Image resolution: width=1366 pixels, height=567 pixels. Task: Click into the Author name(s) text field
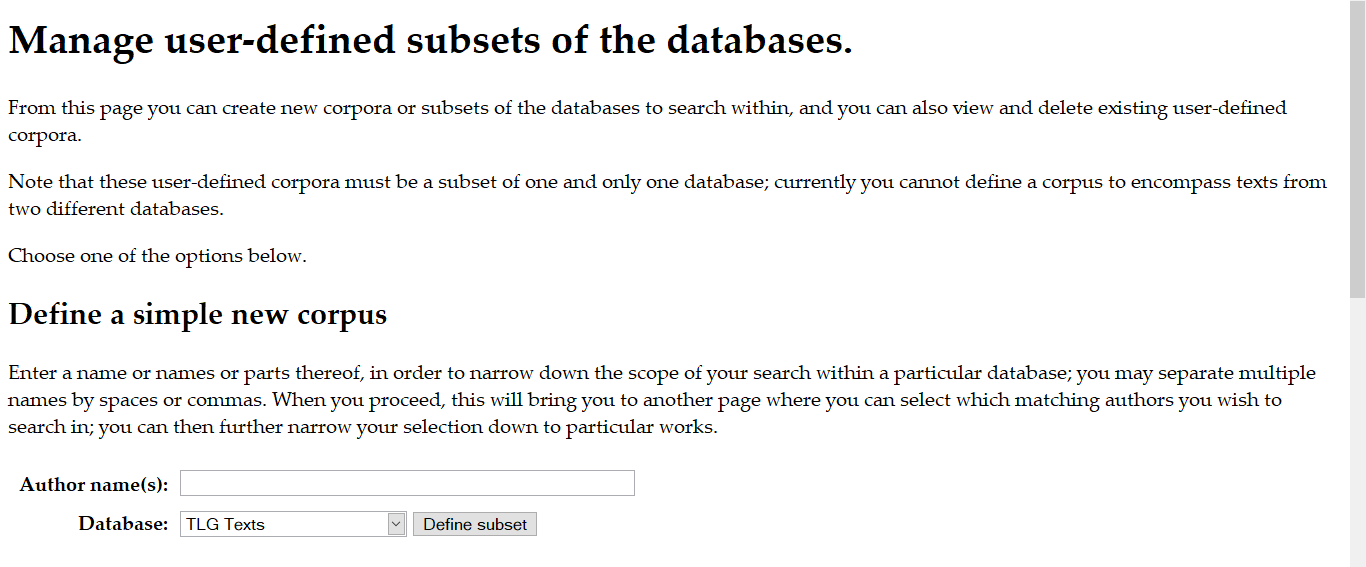coord(407,483)
